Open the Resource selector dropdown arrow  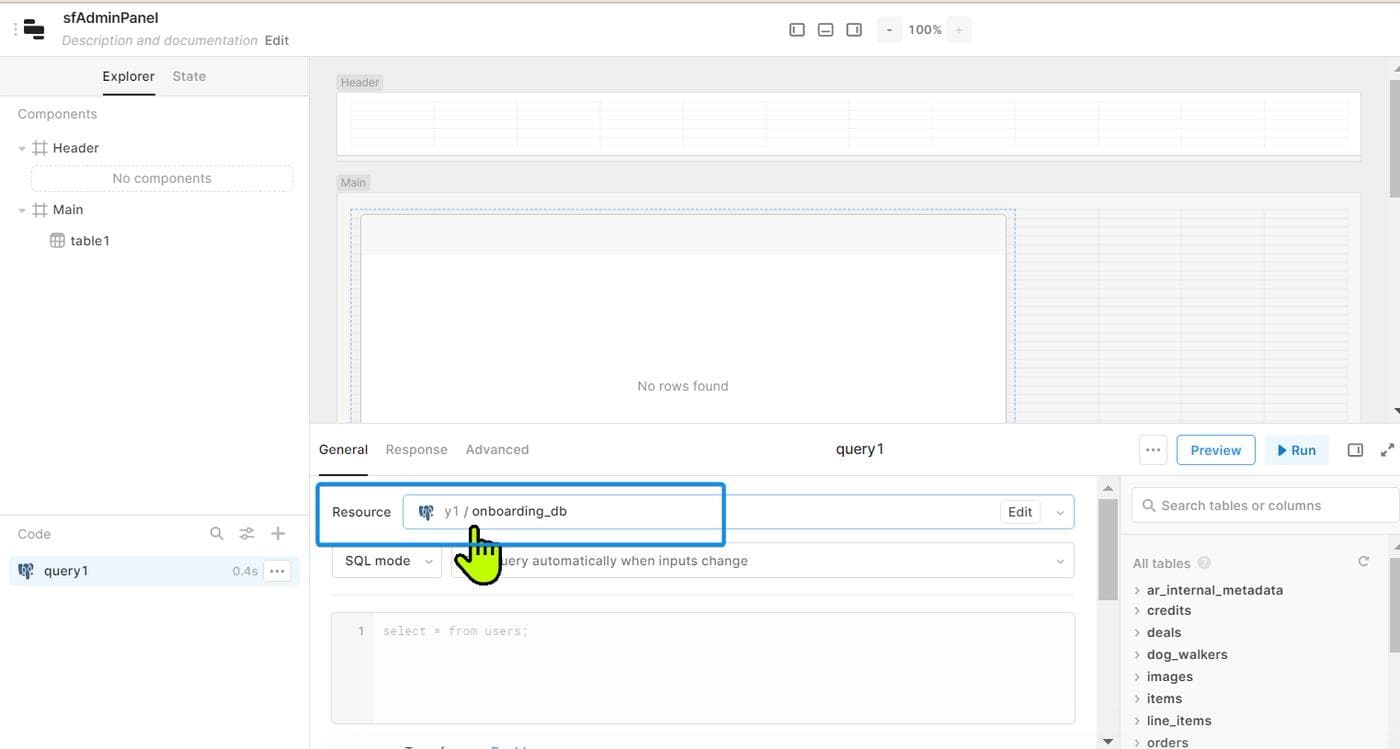1060,512
